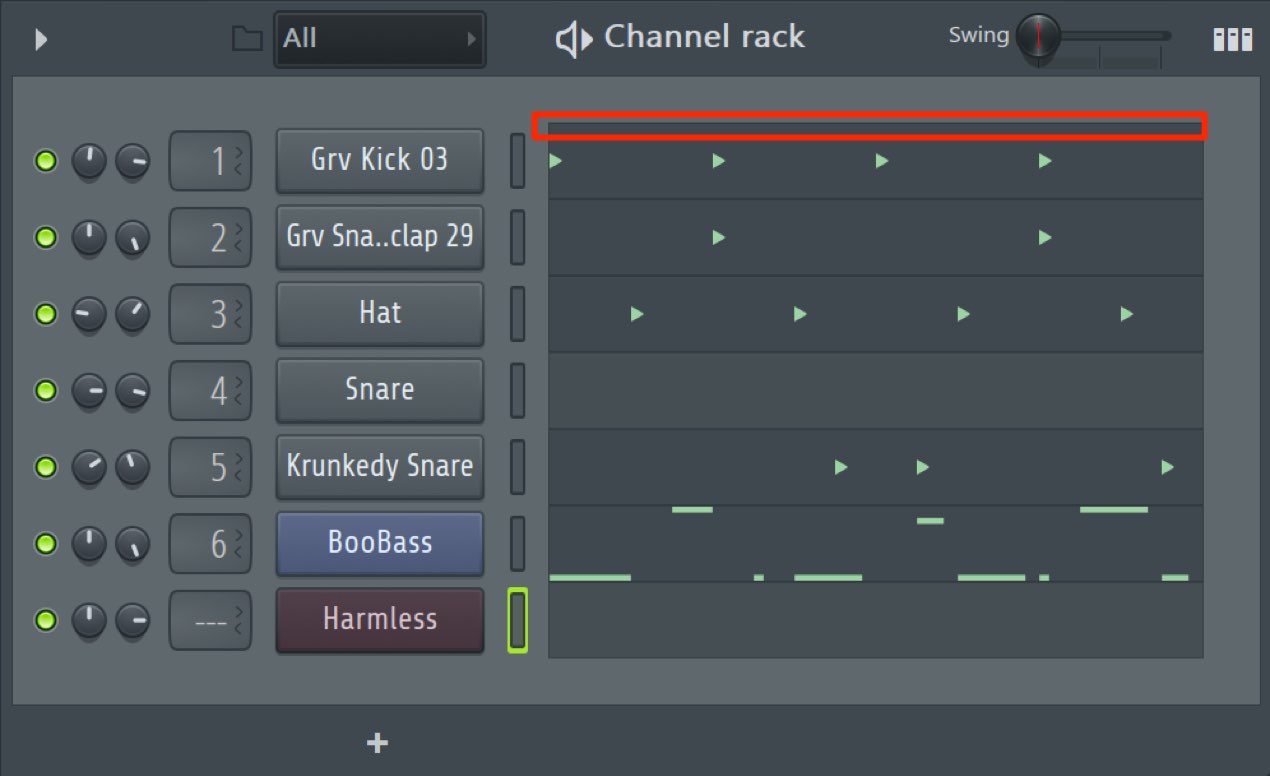The image size is (1270, 776).
Task: Click the first step of Grv Kick 03
Action: click(x=556, y=161)
